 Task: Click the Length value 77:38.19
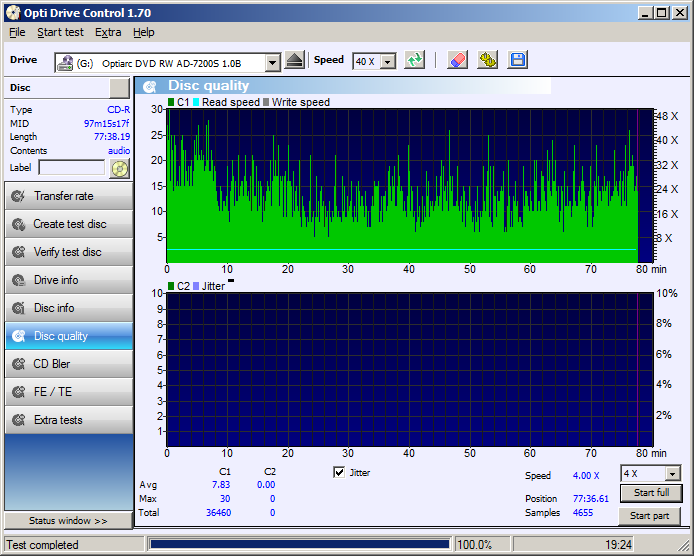(x=112, y=137)
